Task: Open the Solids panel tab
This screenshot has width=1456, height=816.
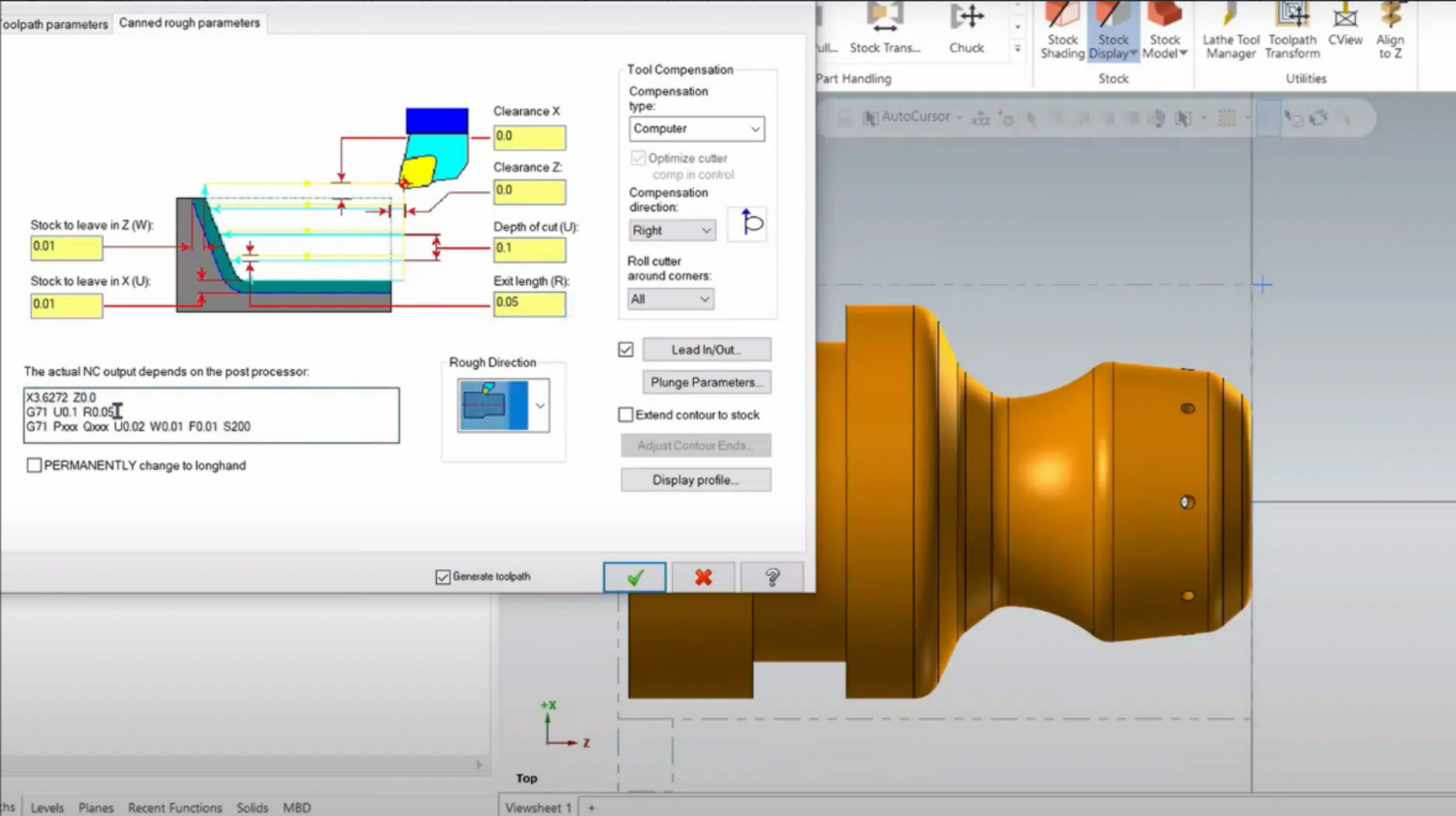Action: click(x=252, y=808)
